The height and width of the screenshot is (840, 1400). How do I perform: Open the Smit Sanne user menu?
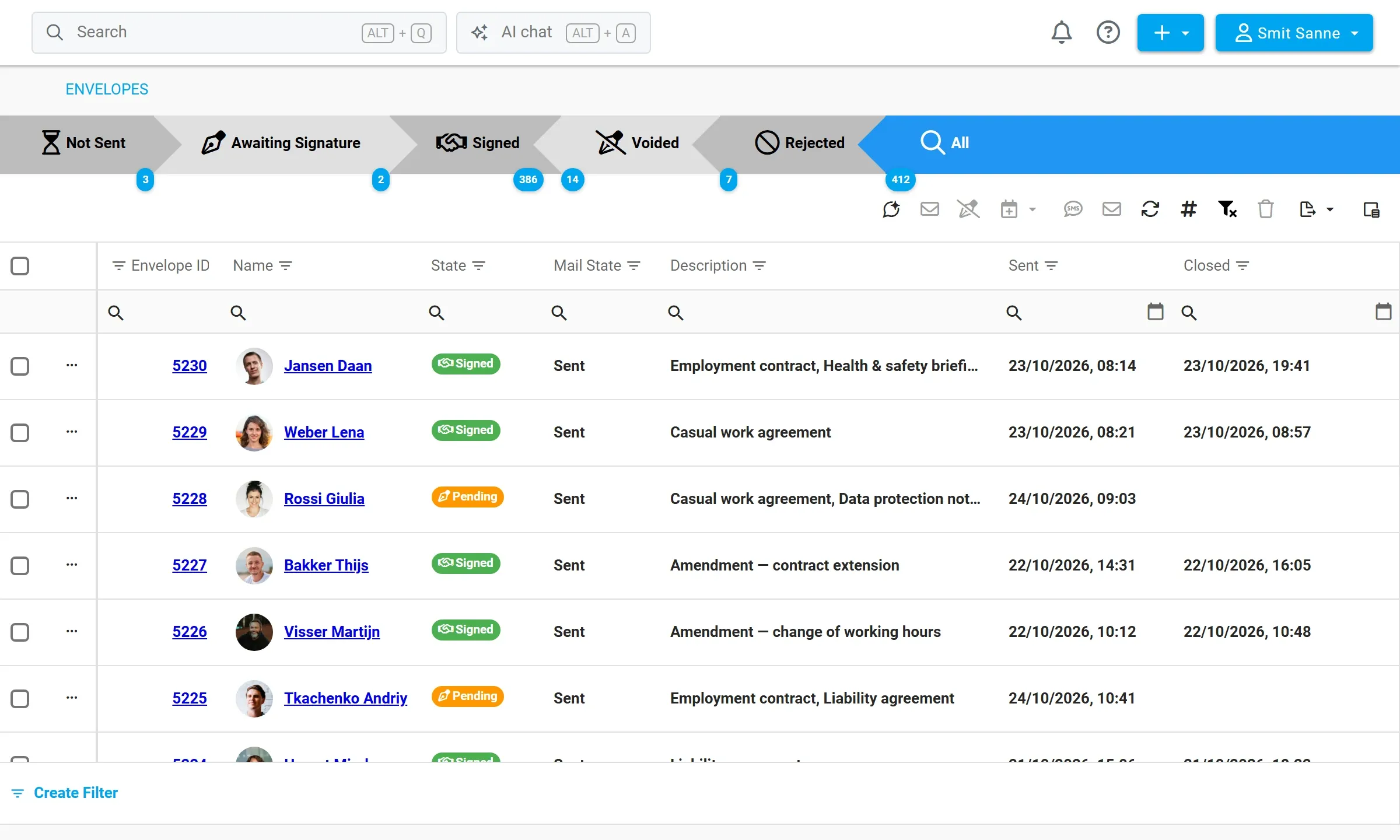(x=1294, y=33)
